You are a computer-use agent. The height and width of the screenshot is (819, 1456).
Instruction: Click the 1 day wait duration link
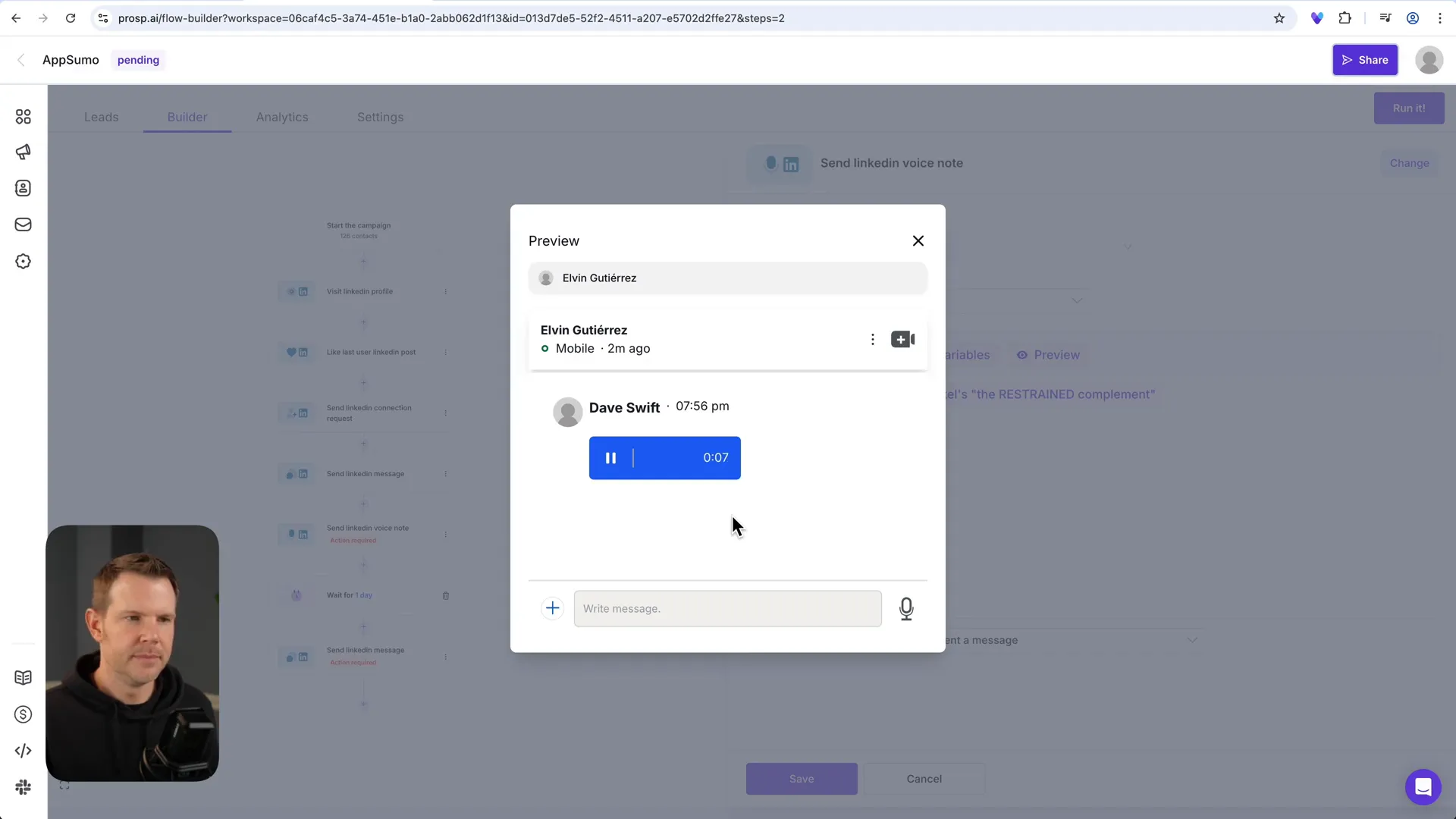364,595
